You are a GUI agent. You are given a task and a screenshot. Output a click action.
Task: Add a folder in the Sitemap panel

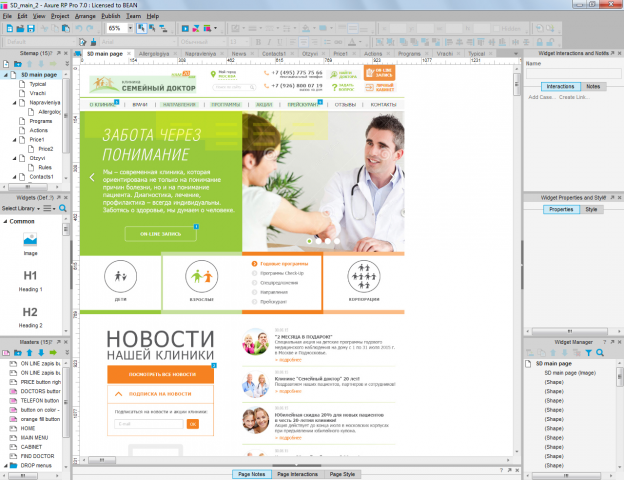(18, 64)
